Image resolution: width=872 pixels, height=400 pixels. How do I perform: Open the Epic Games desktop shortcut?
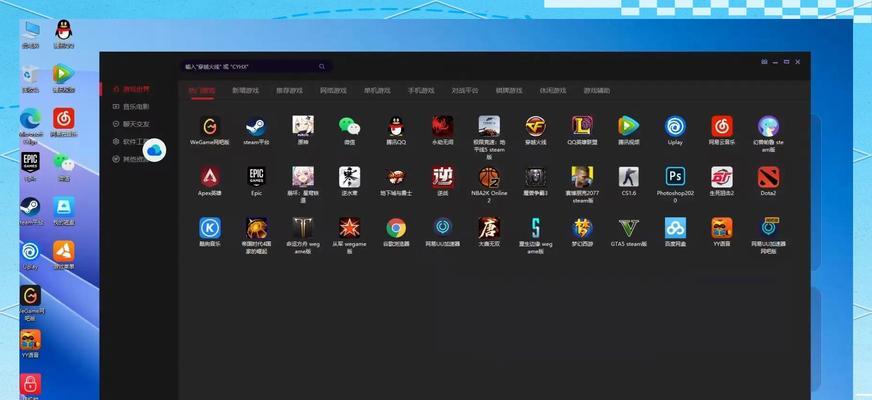tap(30, 162)
